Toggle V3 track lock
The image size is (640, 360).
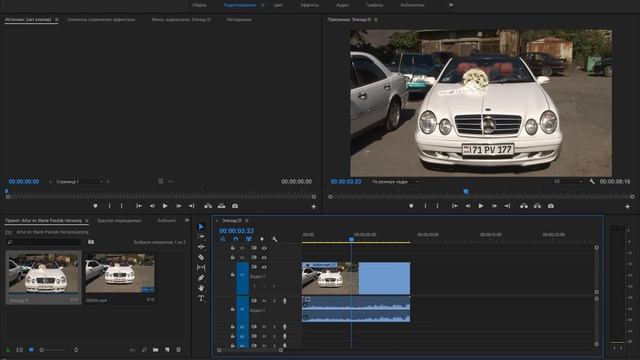[233, 248]
